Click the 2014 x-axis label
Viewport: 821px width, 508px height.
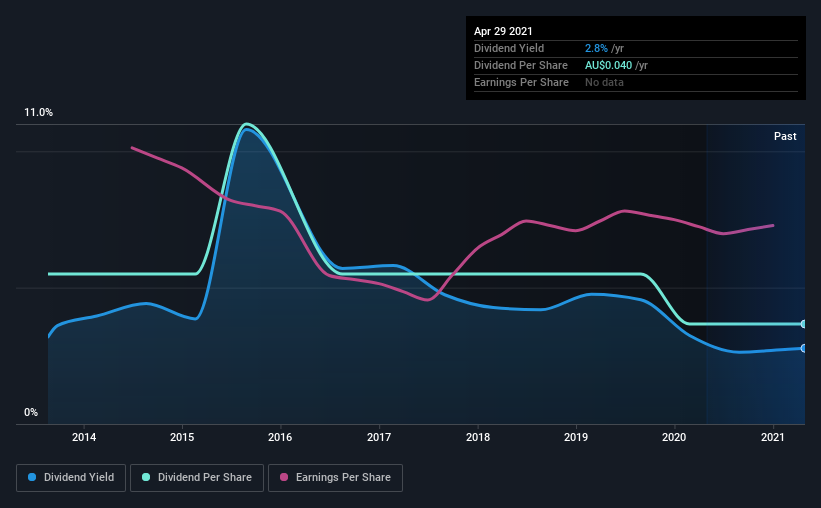[x=84, y=437]
